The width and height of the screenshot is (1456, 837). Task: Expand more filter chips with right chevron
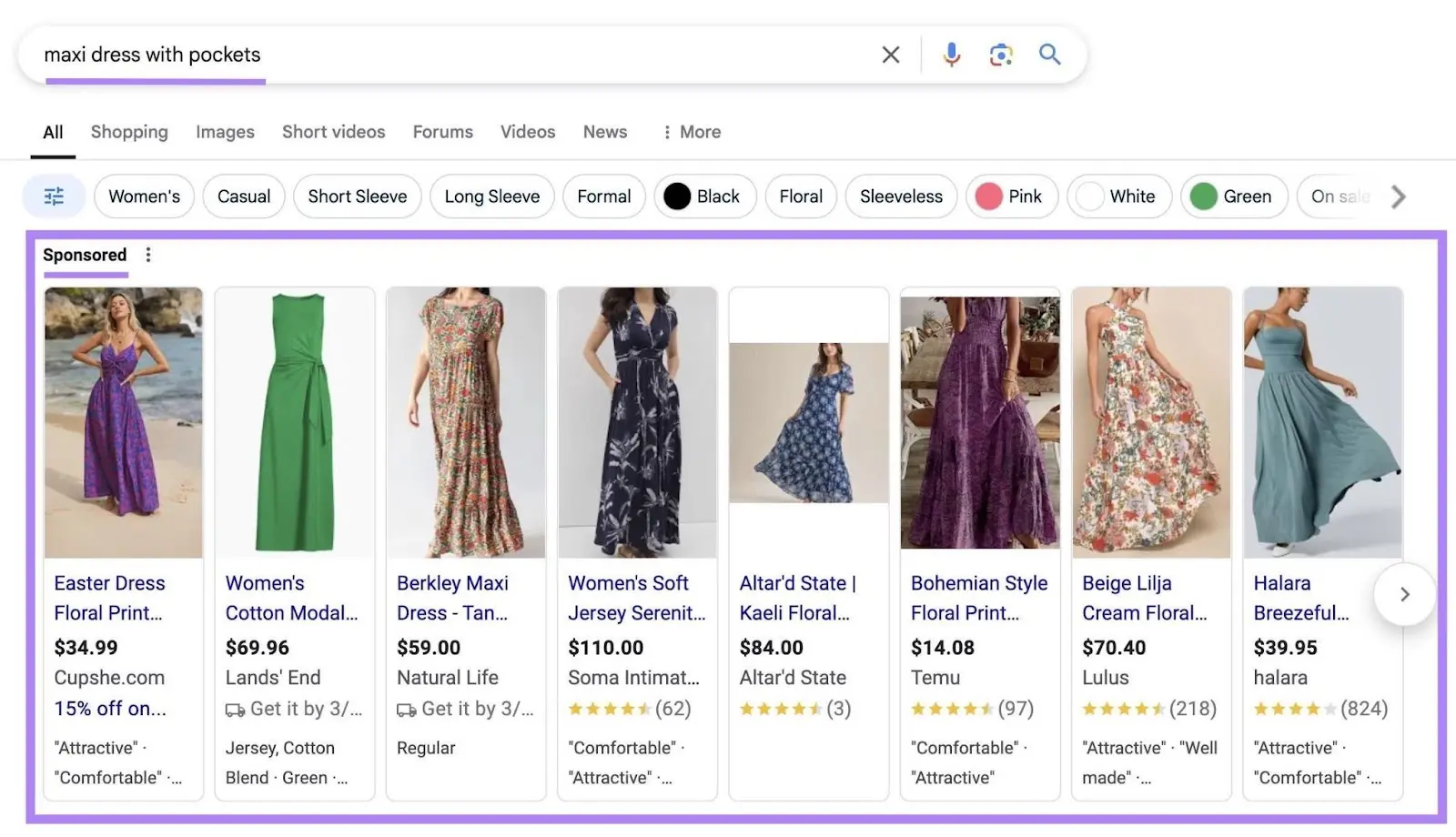[x=1399, y=196]
